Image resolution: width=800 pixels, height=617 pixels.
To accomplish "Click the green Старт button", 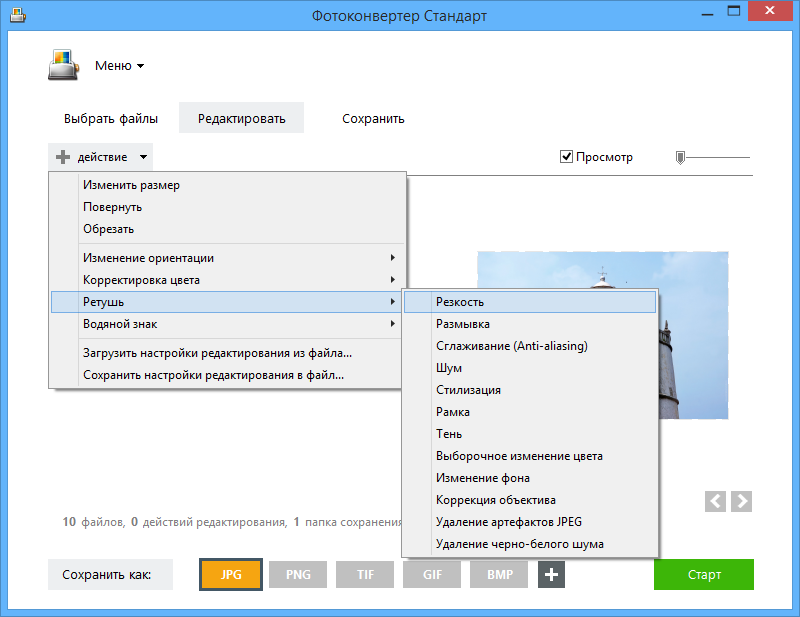I will coord(704,575).
